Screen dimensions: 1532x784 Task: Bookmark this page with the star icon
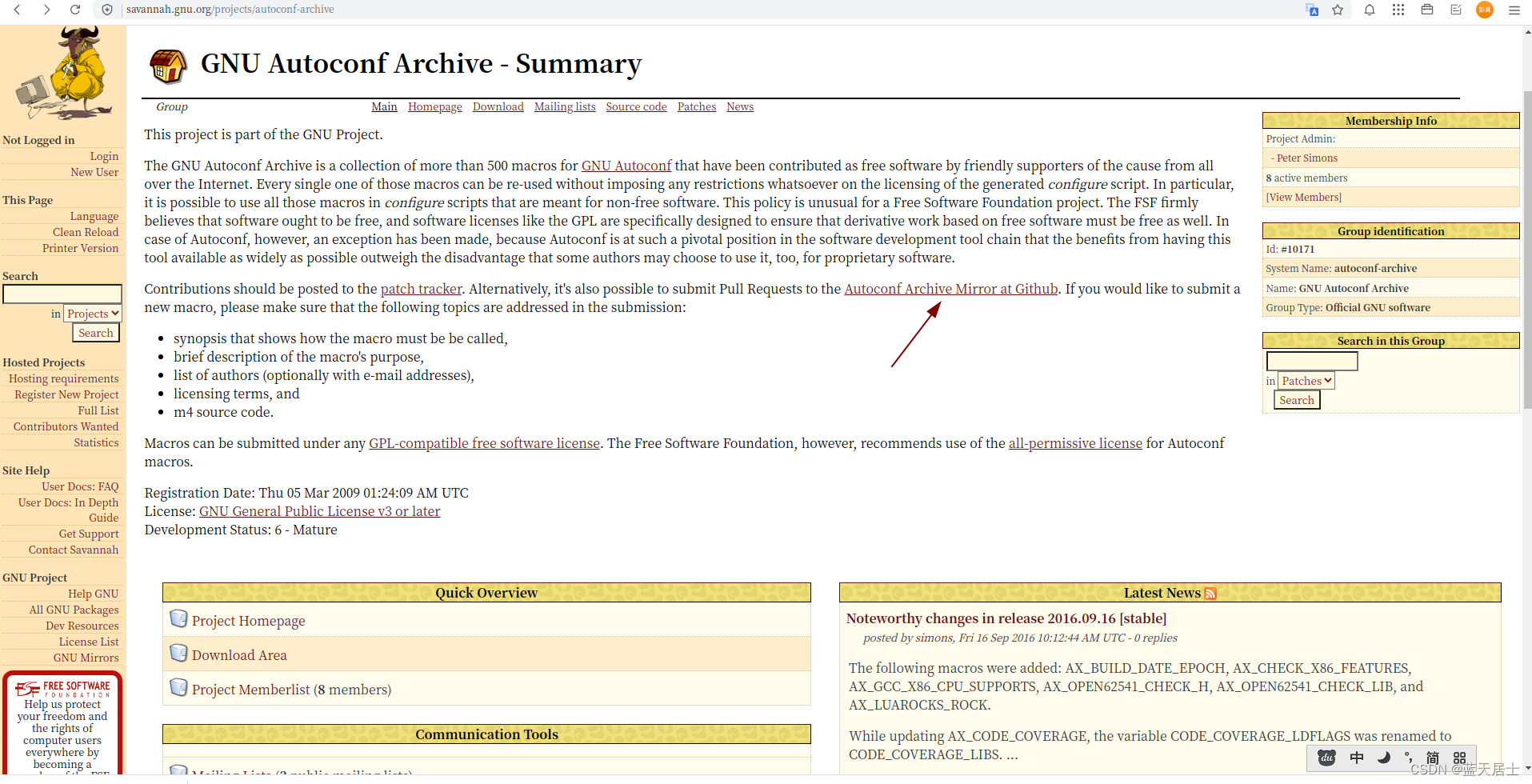point(1338,10)
